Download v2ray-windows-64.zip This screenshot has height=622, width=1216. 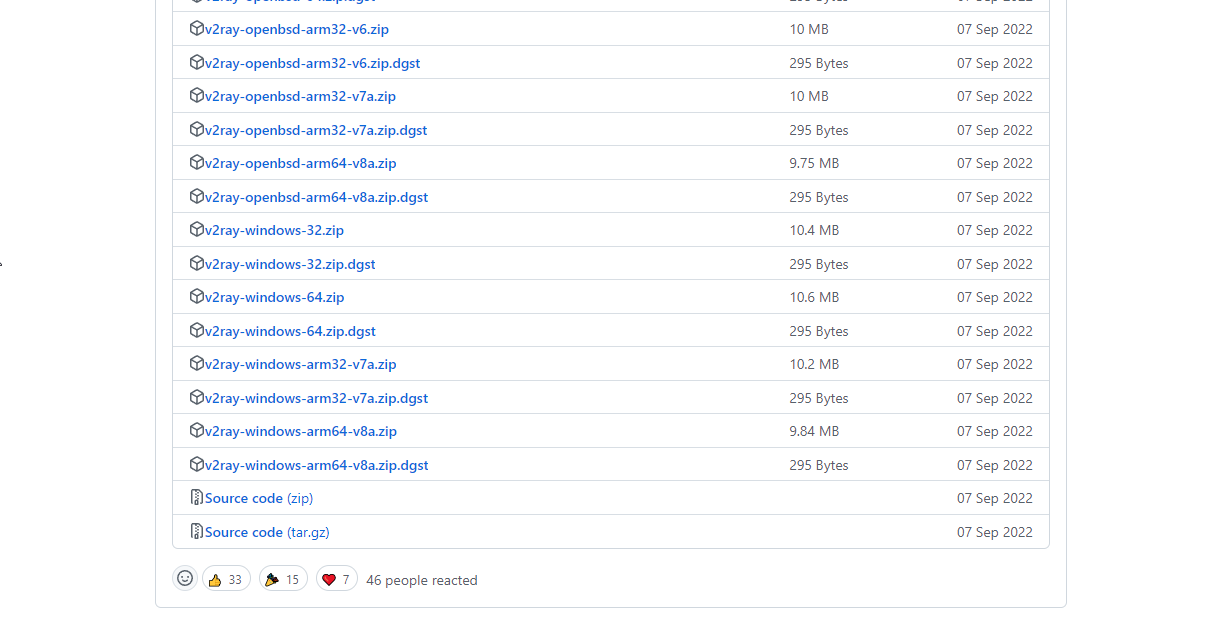pos(274,297)
